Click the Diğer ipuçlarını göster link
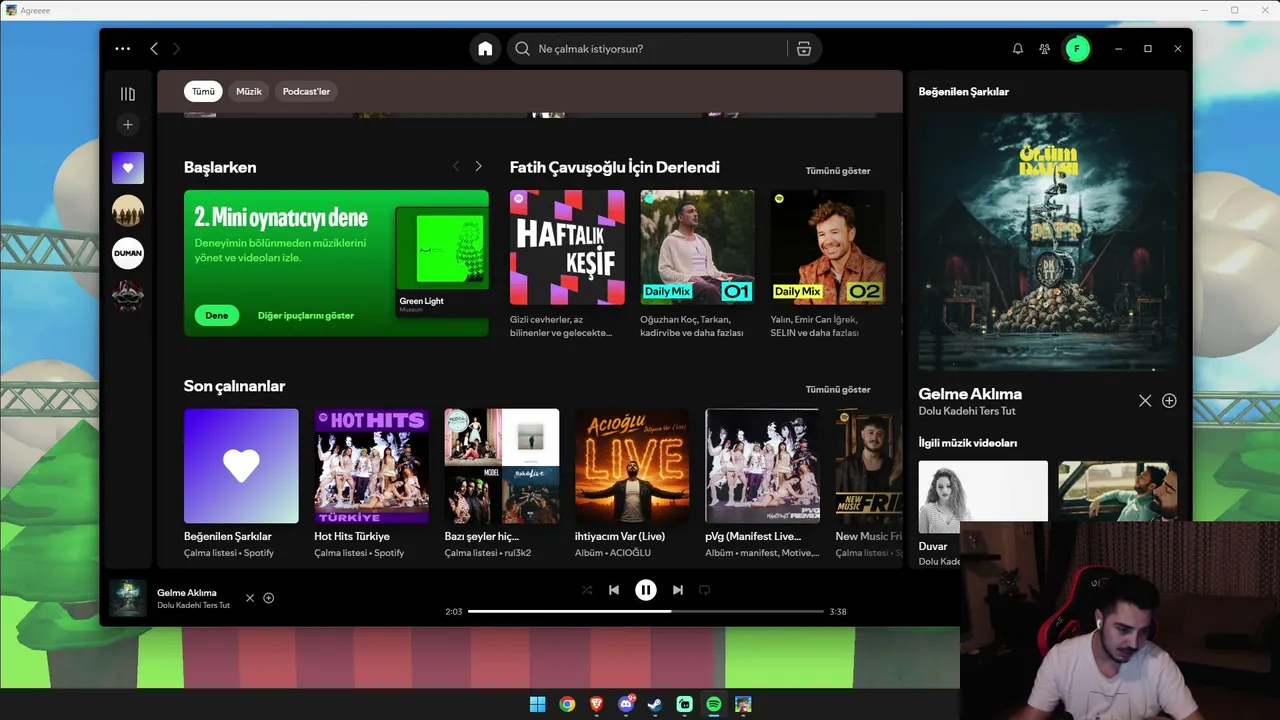 [x=306, y=315]
